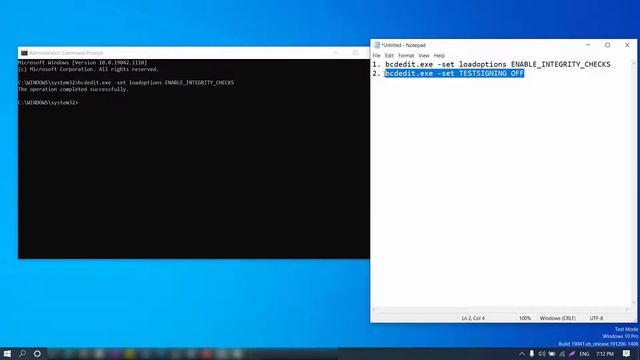The height and width of the screenshot is (360, 640).
Task: Click the Microsoft Windows version line in Command Prompt
Action: (82, 63)
